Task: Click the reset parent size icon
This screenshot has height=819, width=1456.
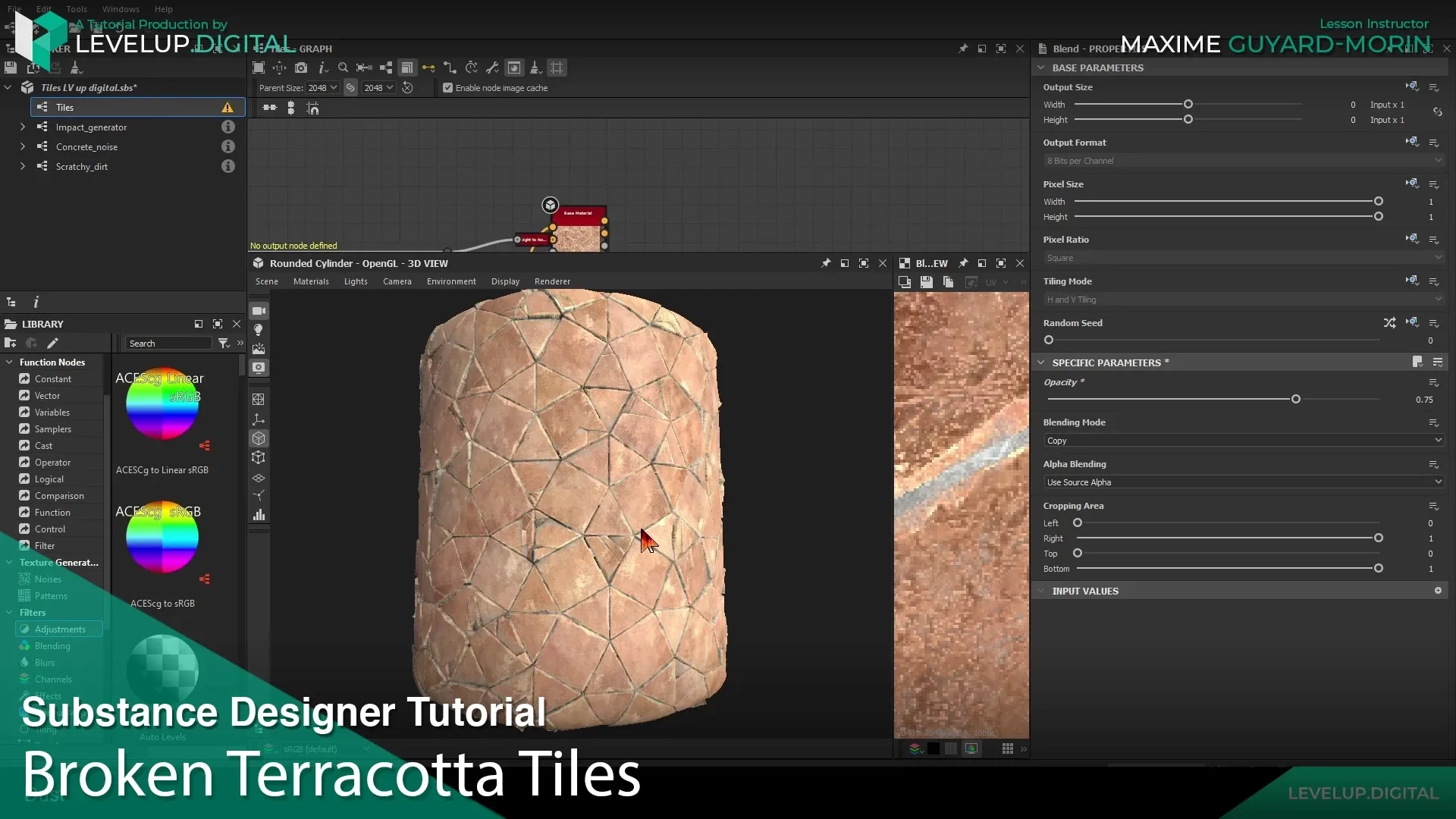Action: (407, 88)
